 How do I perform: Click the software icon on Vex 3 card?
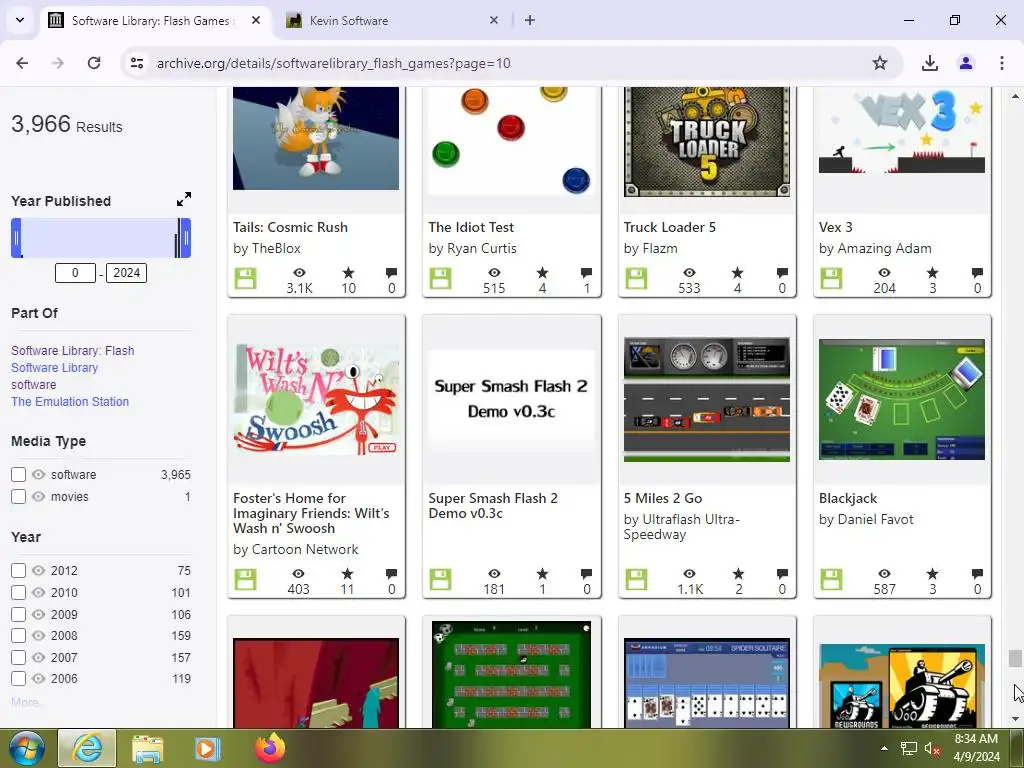(831, 279)
